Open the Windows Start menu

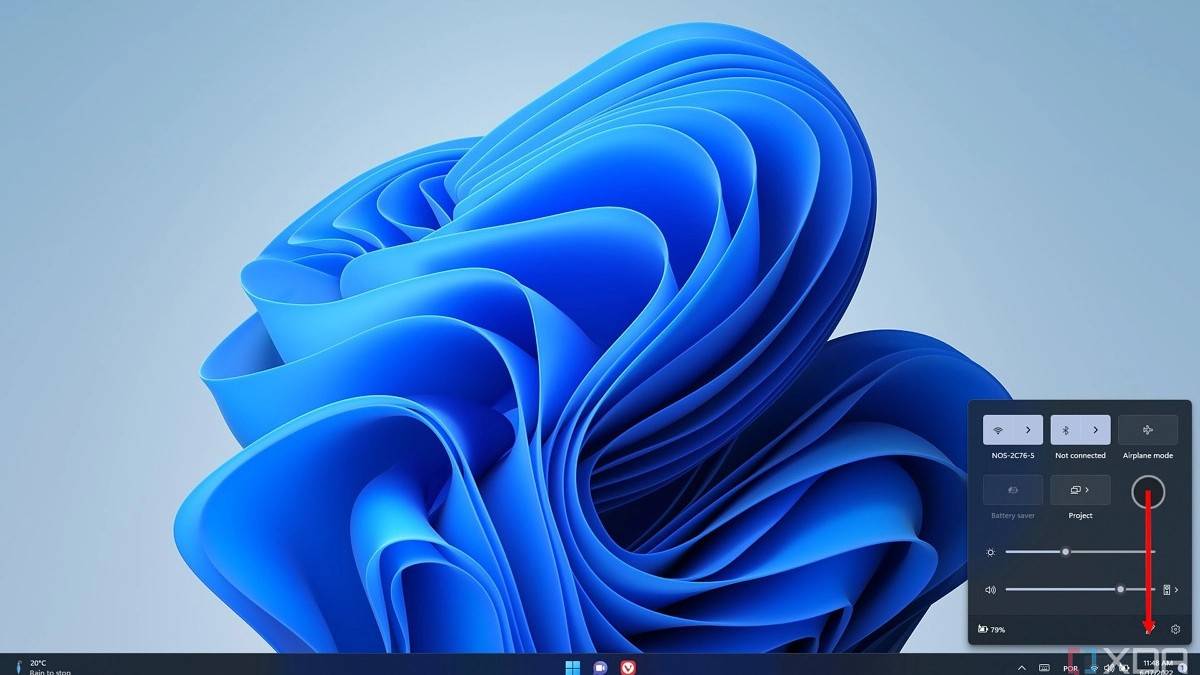pos(573,666)
